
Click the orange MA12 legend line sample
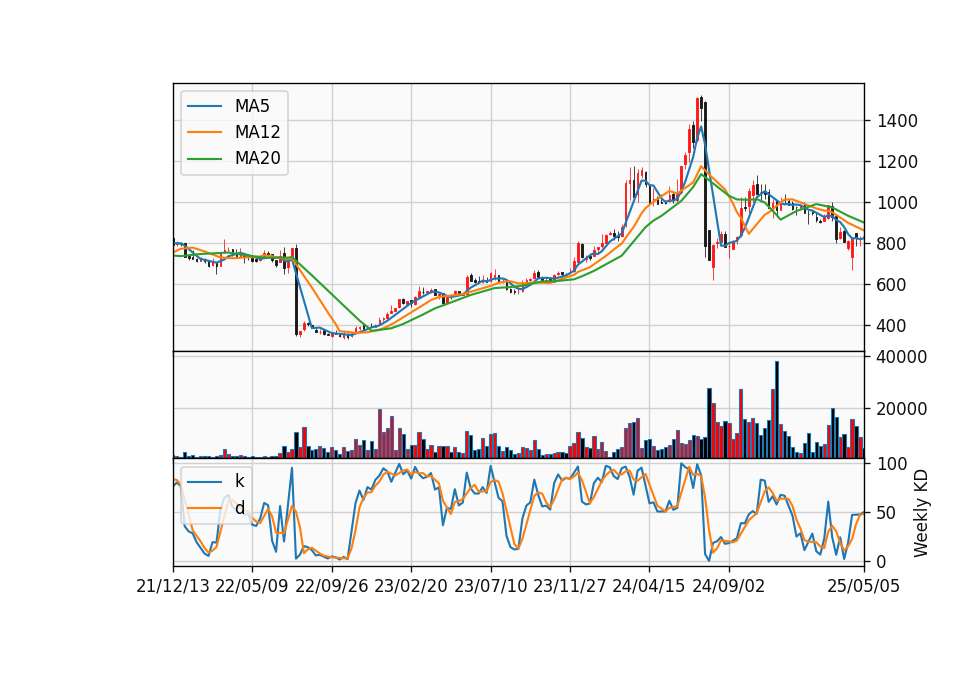coord(204,132)
